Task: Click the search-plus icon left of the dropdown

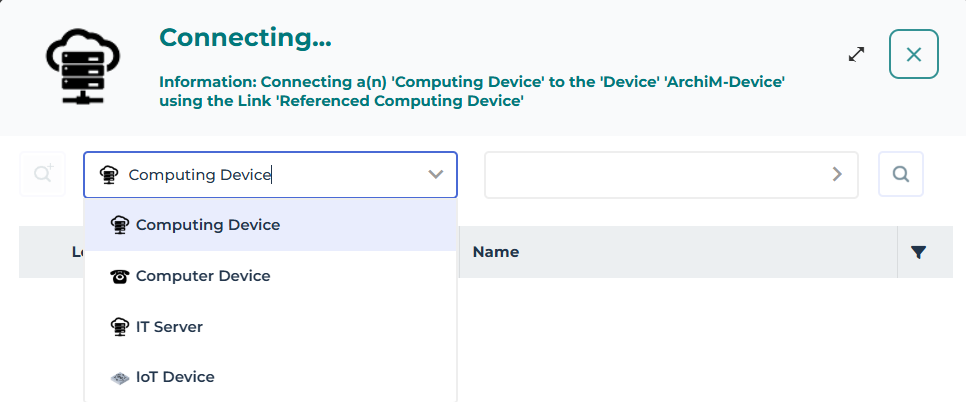Action: click(43, 175)
